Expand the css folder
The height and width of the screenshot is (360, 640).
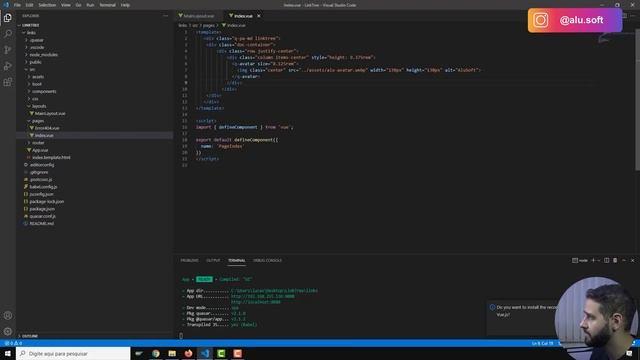[x=35, y=99]
